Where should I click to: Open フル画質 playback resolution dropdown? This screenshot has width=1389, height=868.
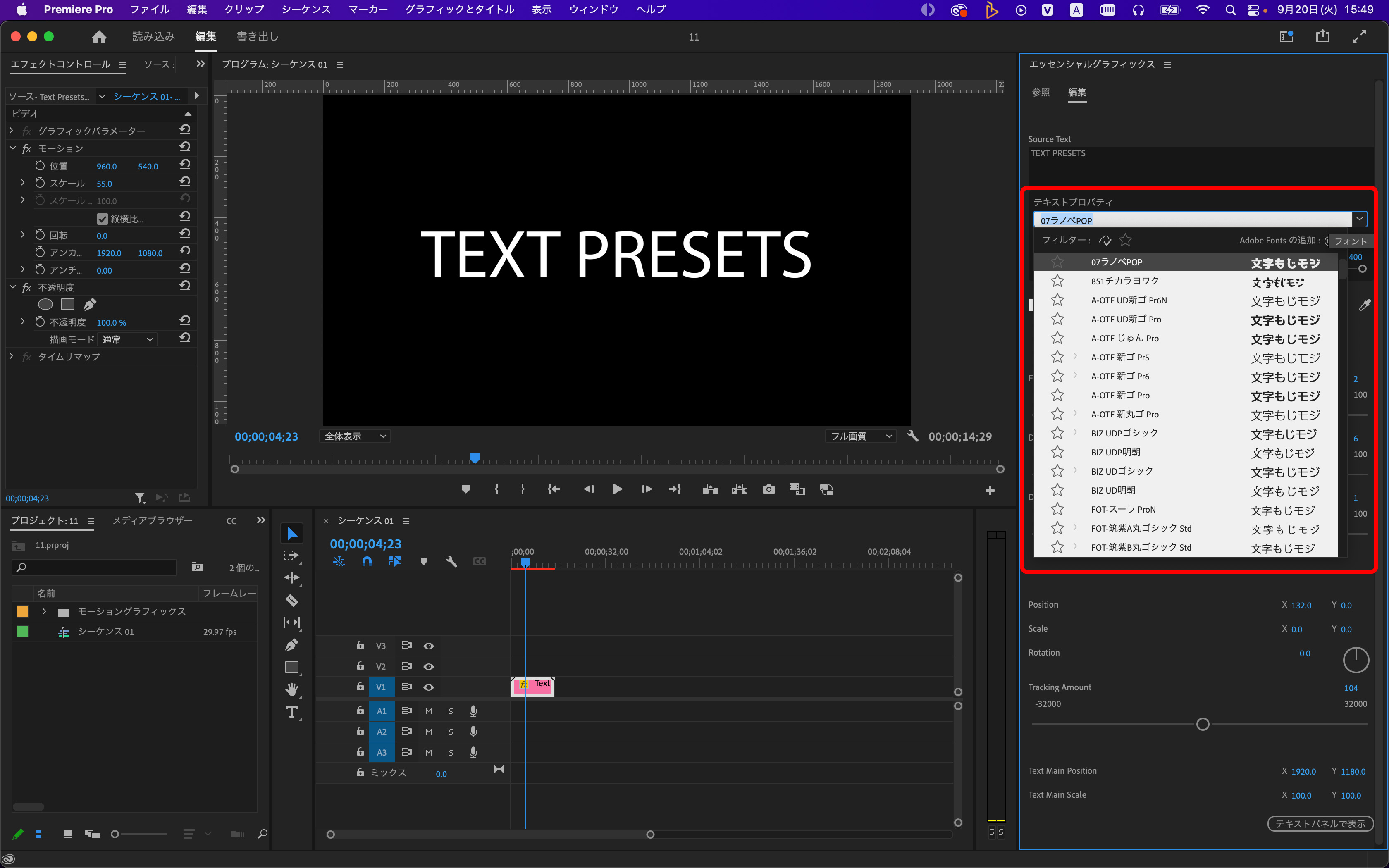(x=861, y=436)
